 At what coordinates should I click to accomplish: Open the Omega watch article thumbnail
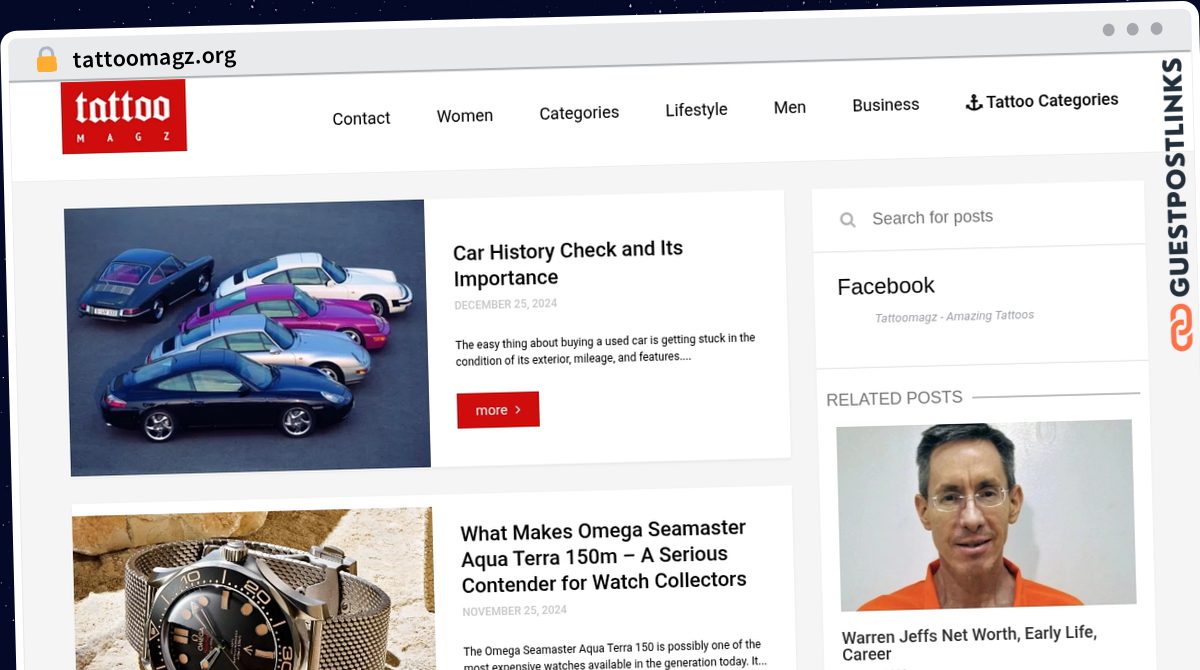[254, 590]
